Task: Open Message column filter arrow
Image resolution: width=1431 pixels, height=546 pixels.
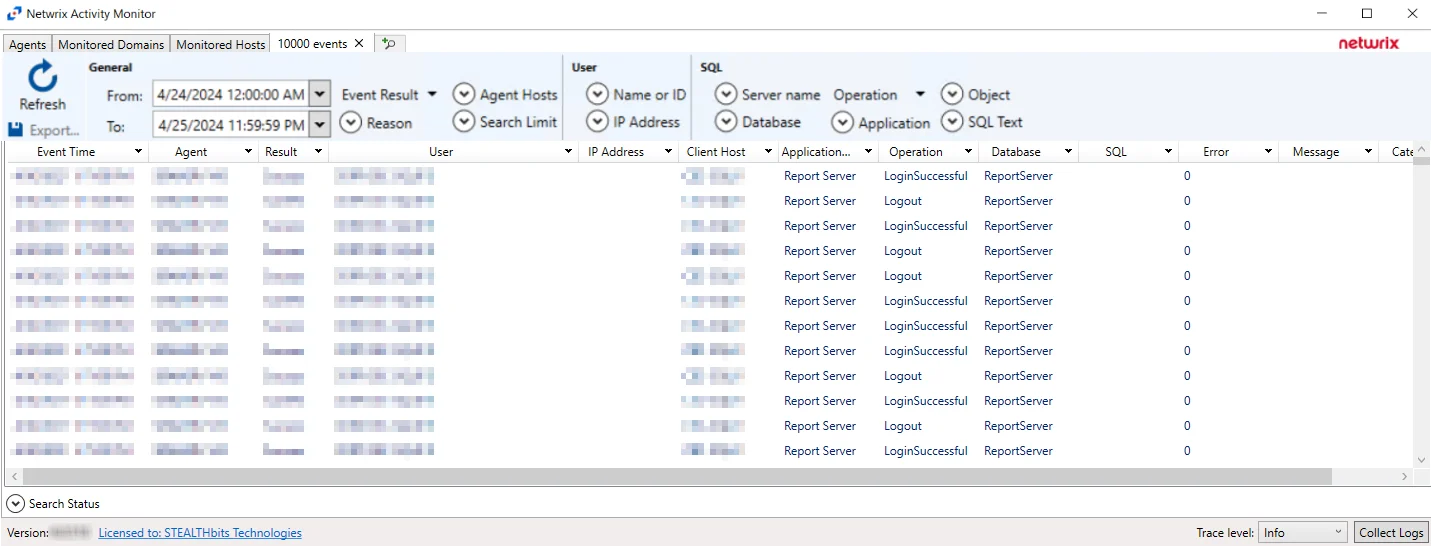Action: (1368, 152)
